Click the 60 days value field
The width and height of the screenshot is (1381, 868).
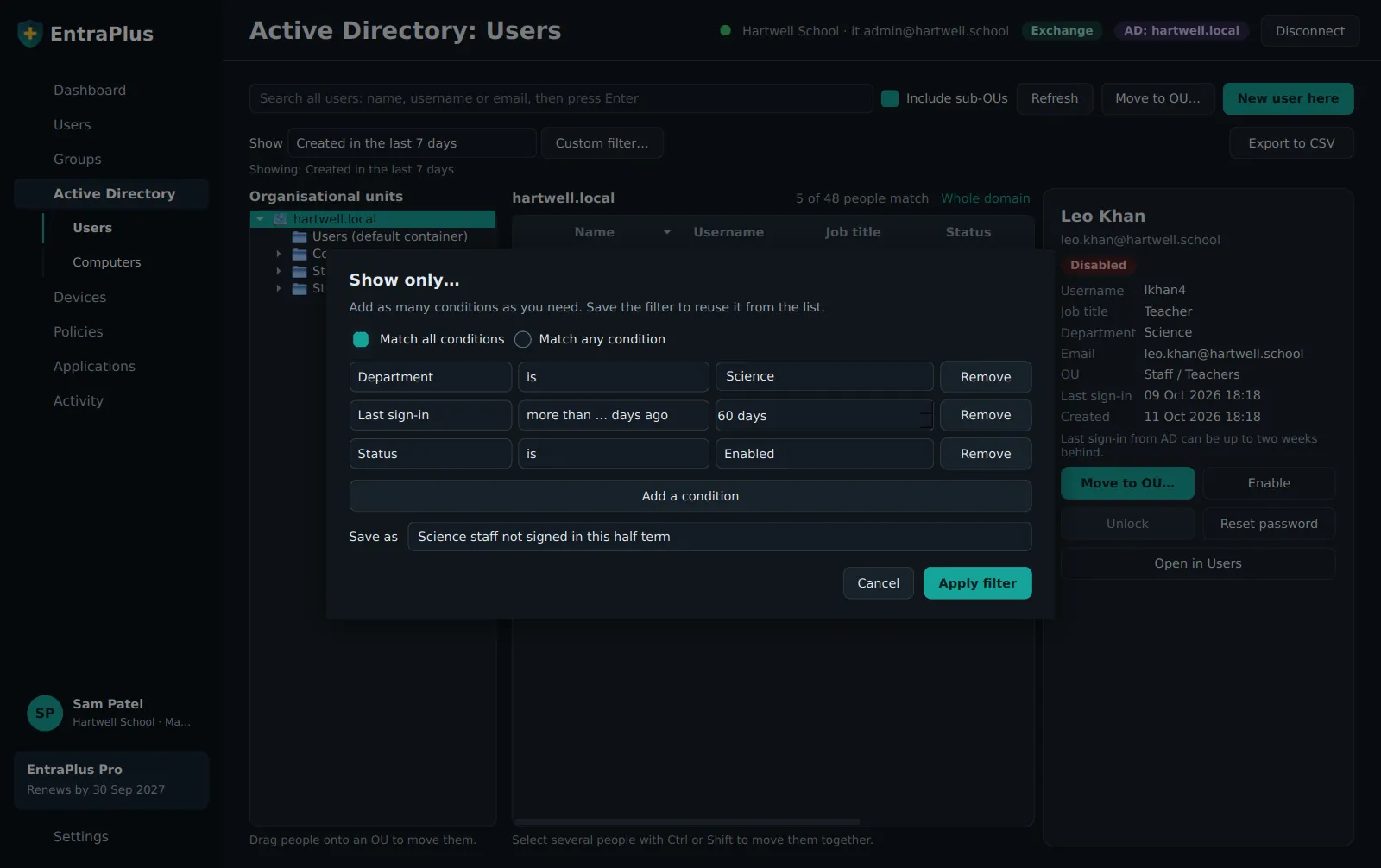coord(824,415)
